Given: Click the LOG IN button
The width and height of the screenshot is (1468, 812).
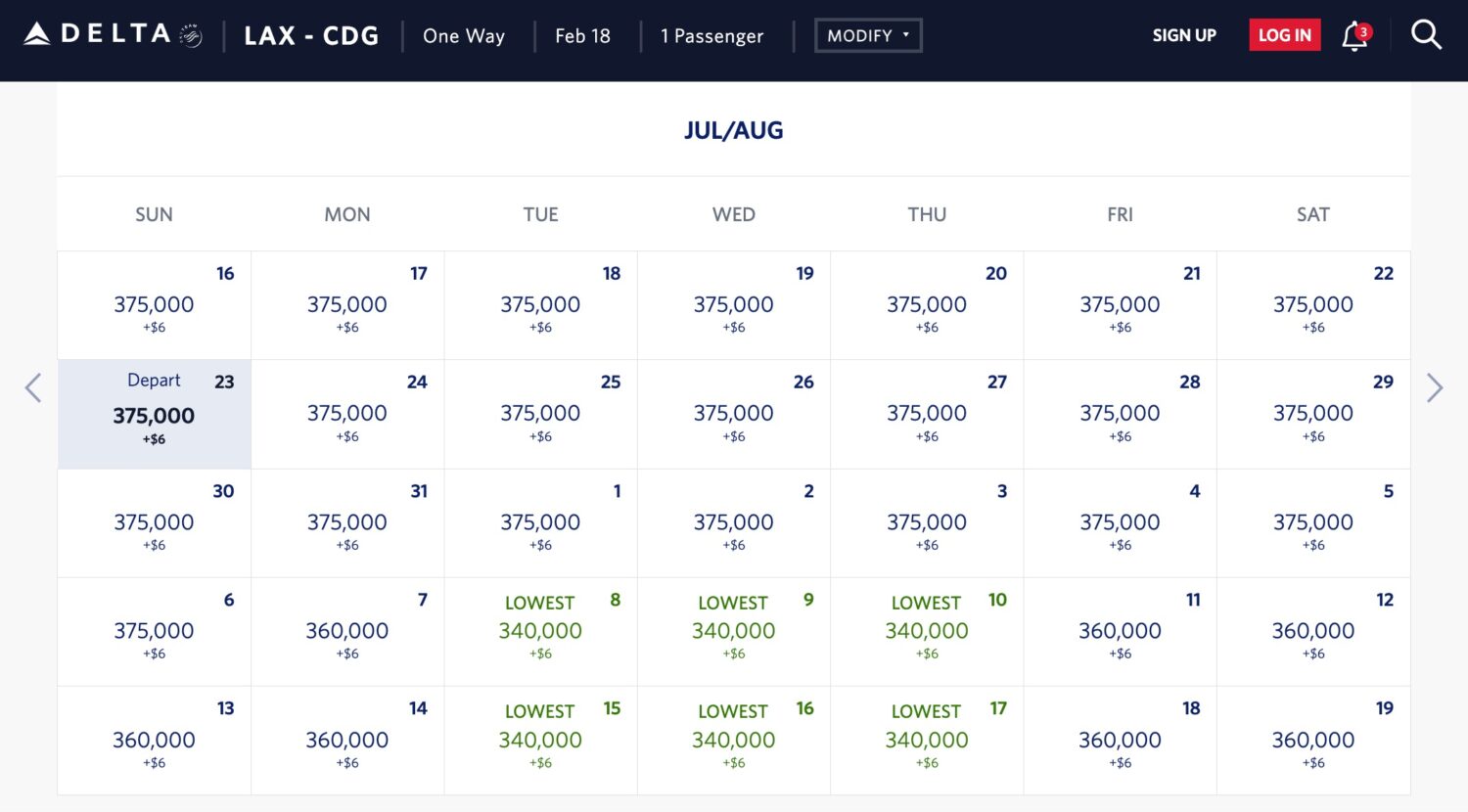Looking at the screenshot, I should [x=1284, y=35].
